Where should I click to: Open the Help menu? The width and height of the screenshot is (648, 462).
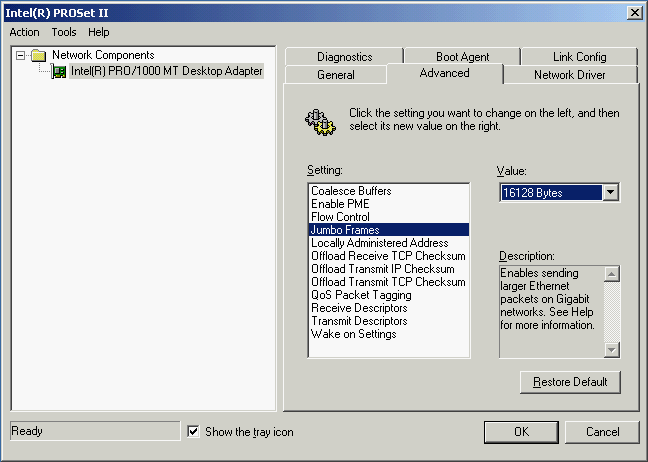99,32
